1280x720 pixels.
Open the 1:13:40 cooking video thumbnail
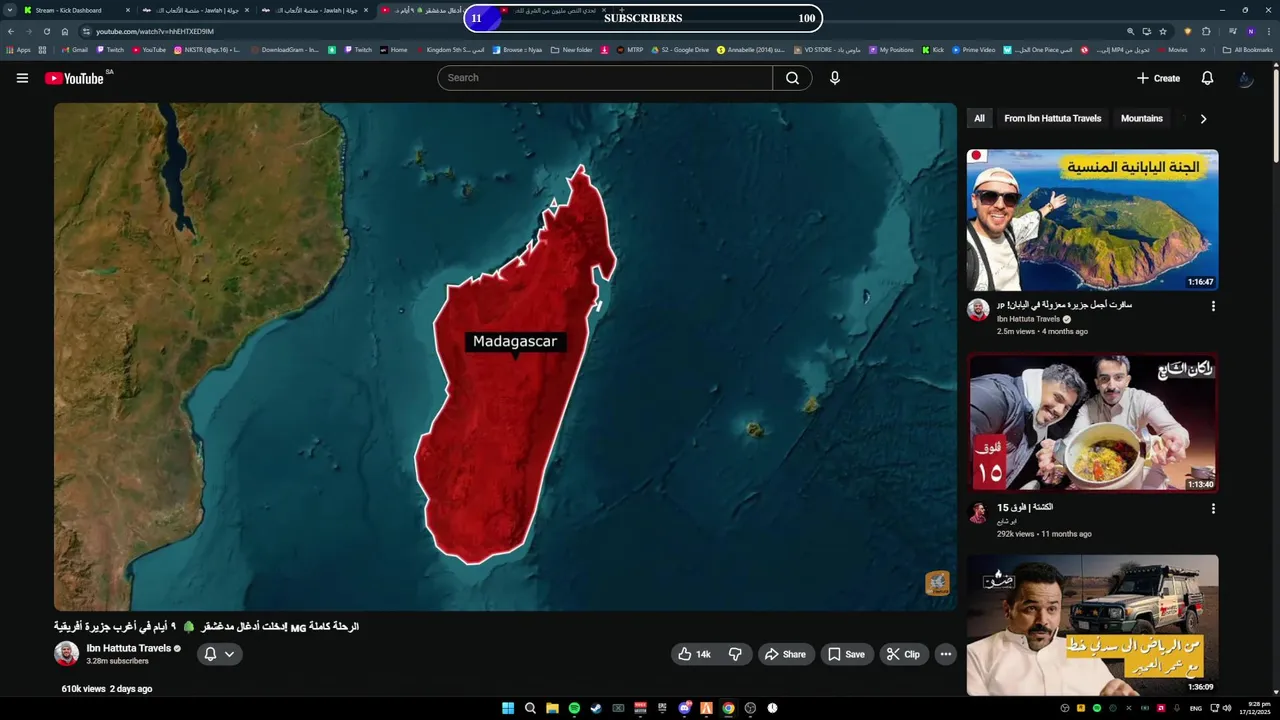(1092, 423)
